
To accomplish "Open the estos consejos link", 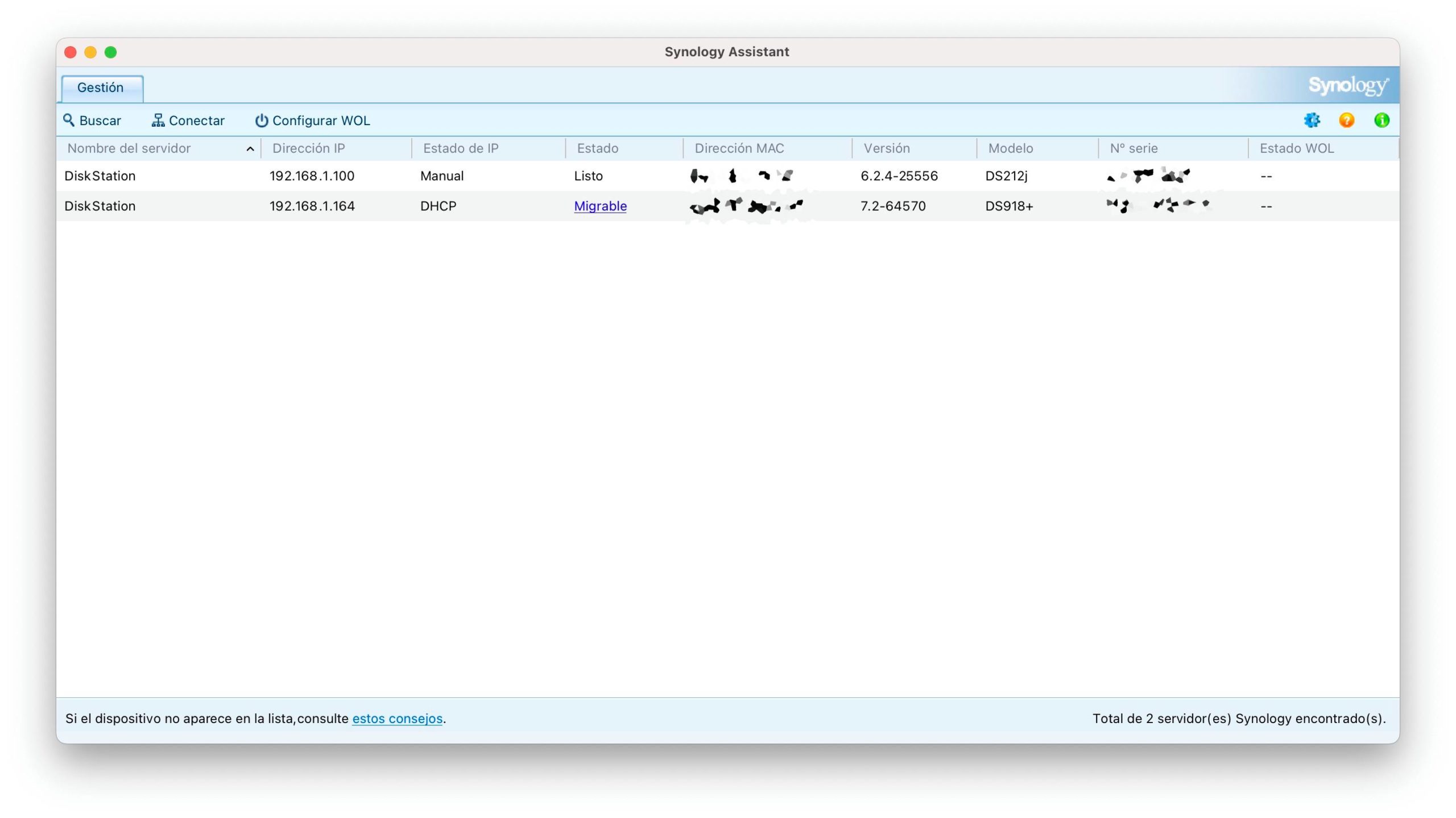I will pyautogui.click(x=397, y=719).
